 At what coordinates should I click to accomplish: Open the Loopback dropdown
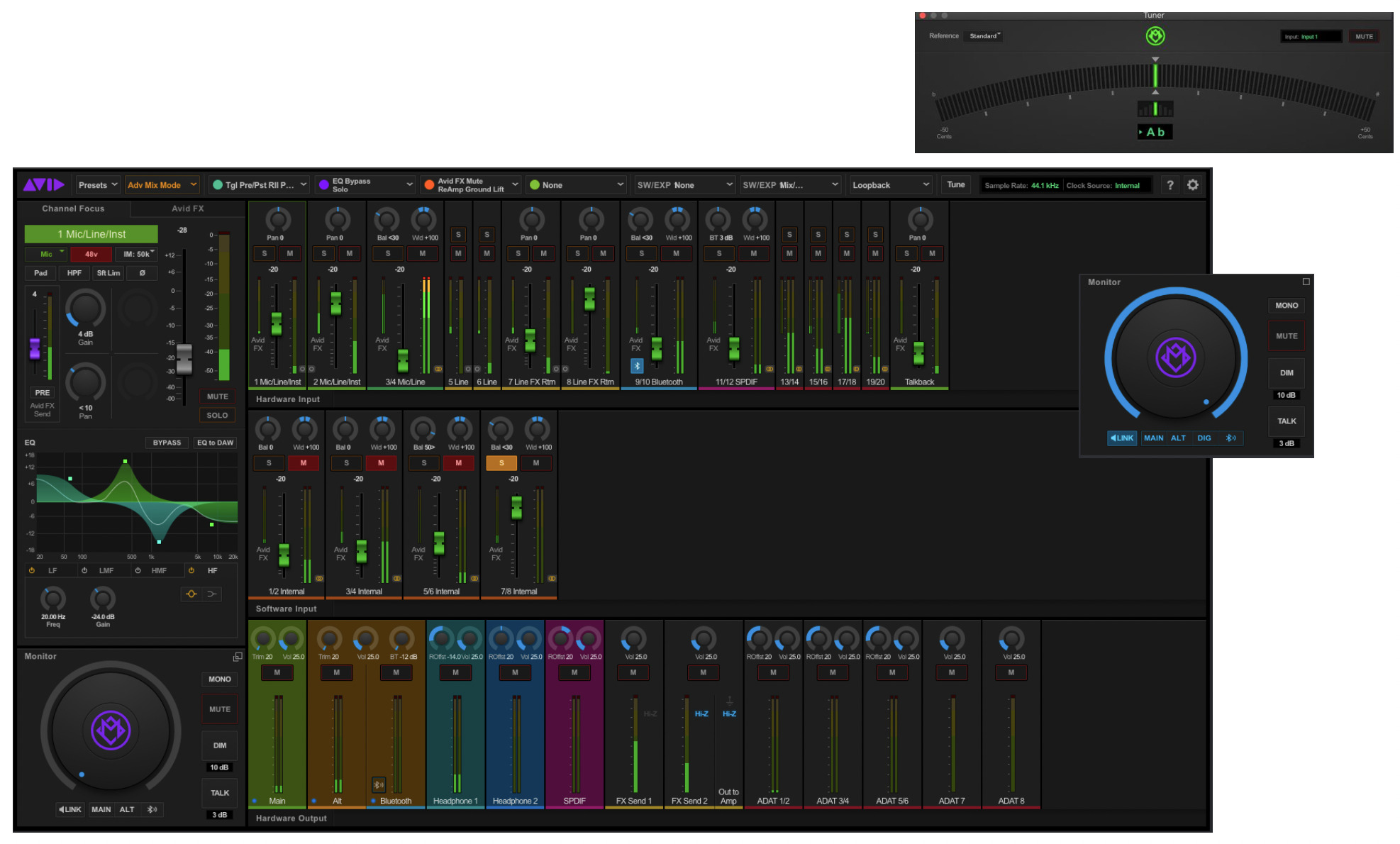(890, 185)
